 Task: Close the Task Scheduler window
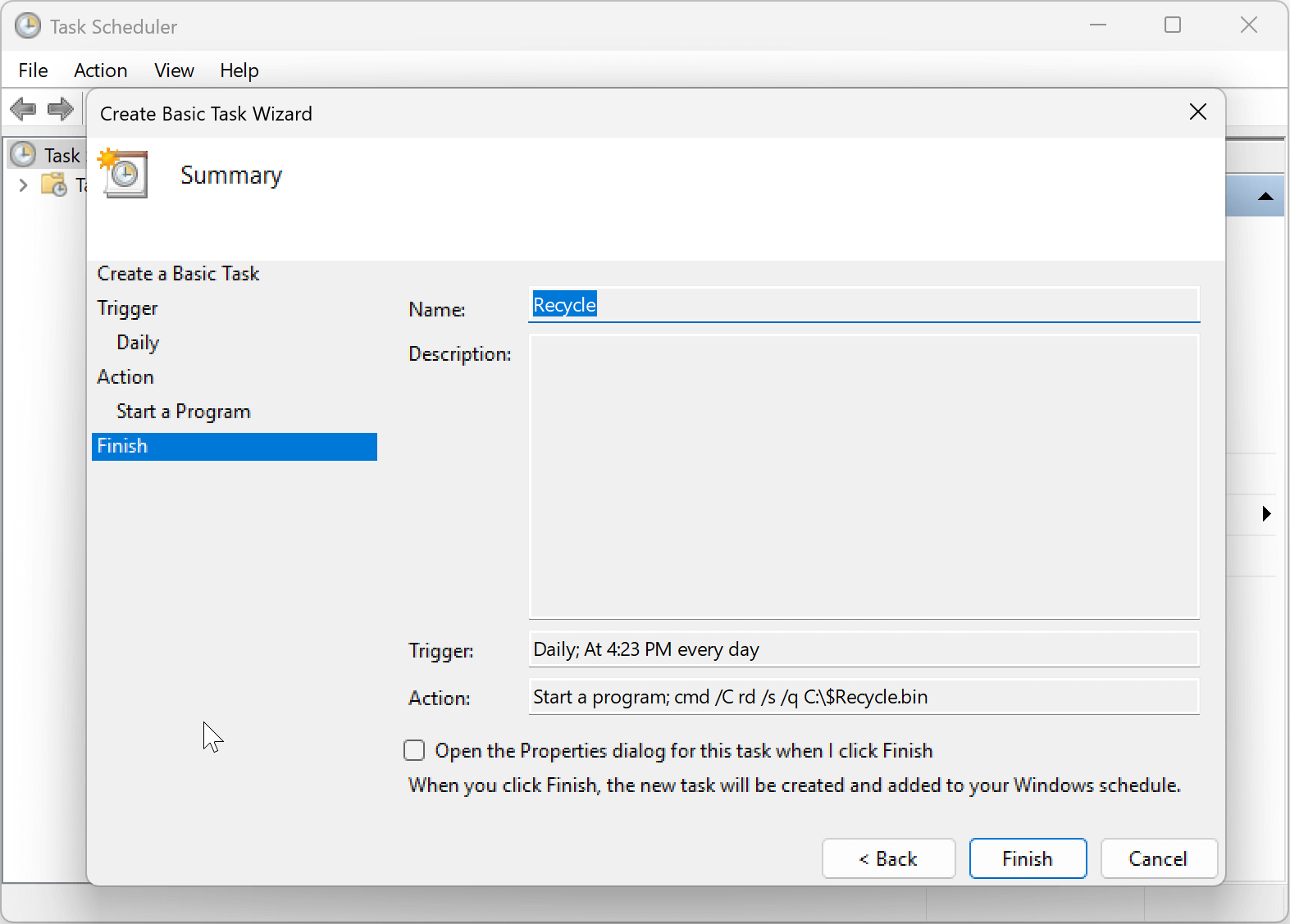point(1248,25)
